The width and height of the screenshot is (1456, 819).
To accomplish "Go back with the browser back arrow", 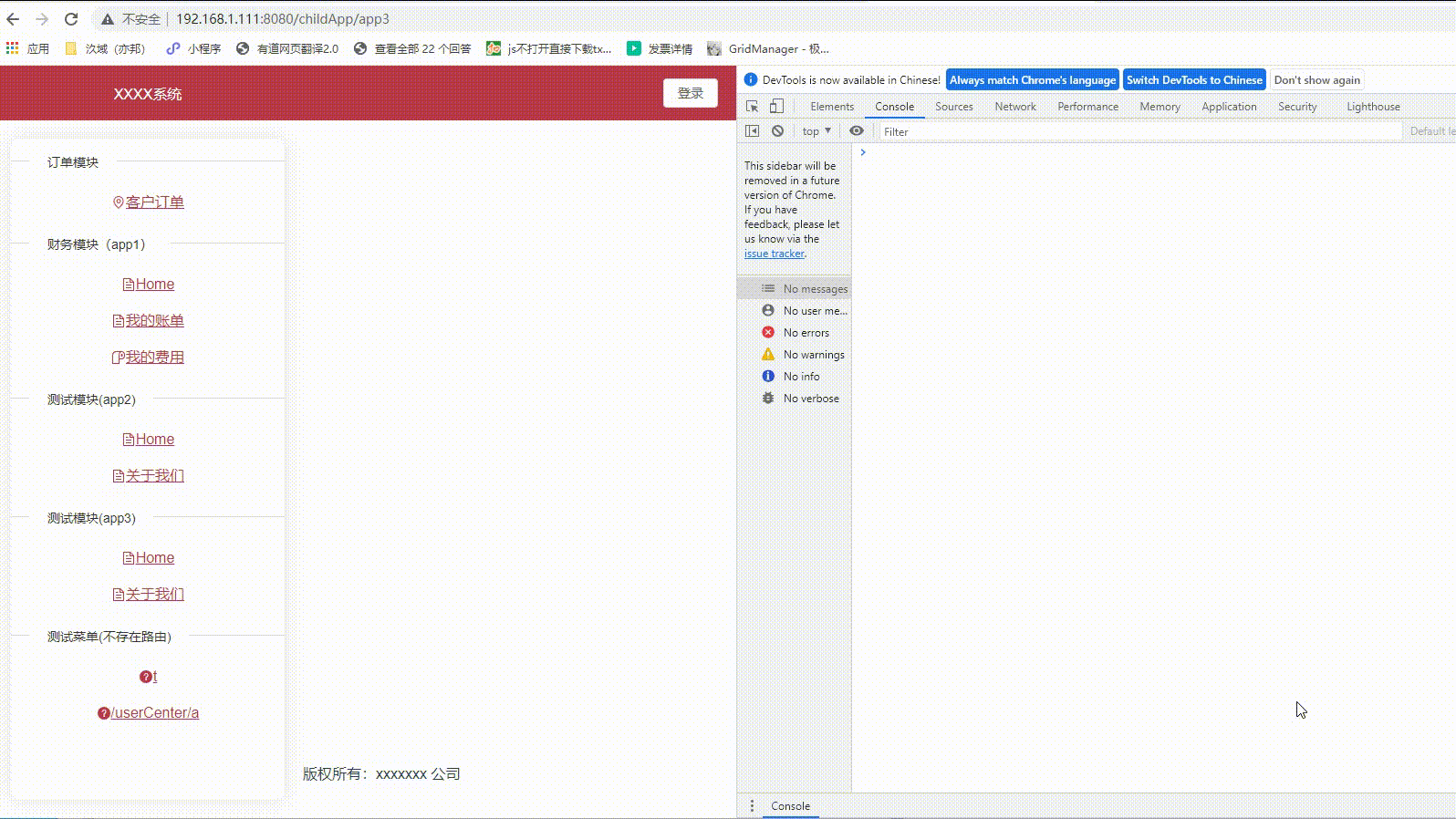I will pyautogui.click(x=13, y=18).
